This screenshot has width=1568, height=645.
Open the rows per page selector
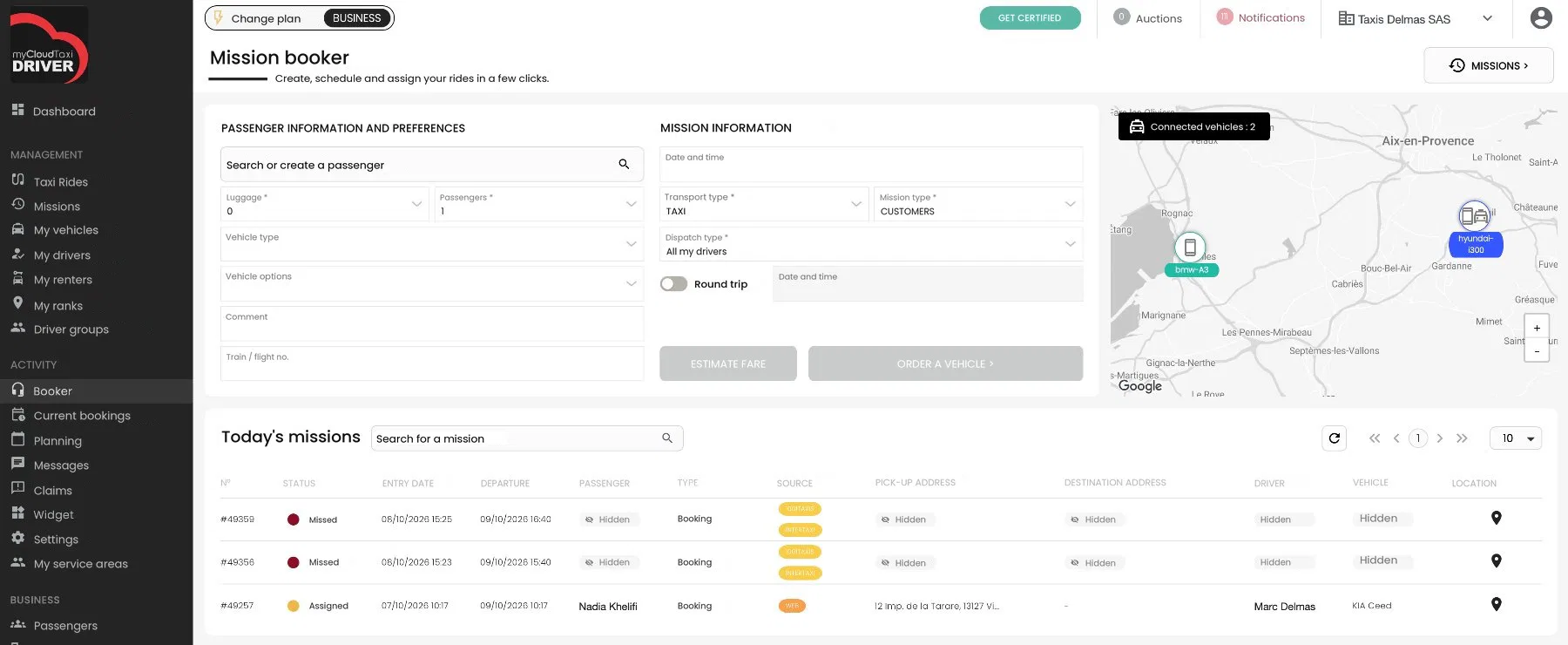click(x=1516, y=438)
